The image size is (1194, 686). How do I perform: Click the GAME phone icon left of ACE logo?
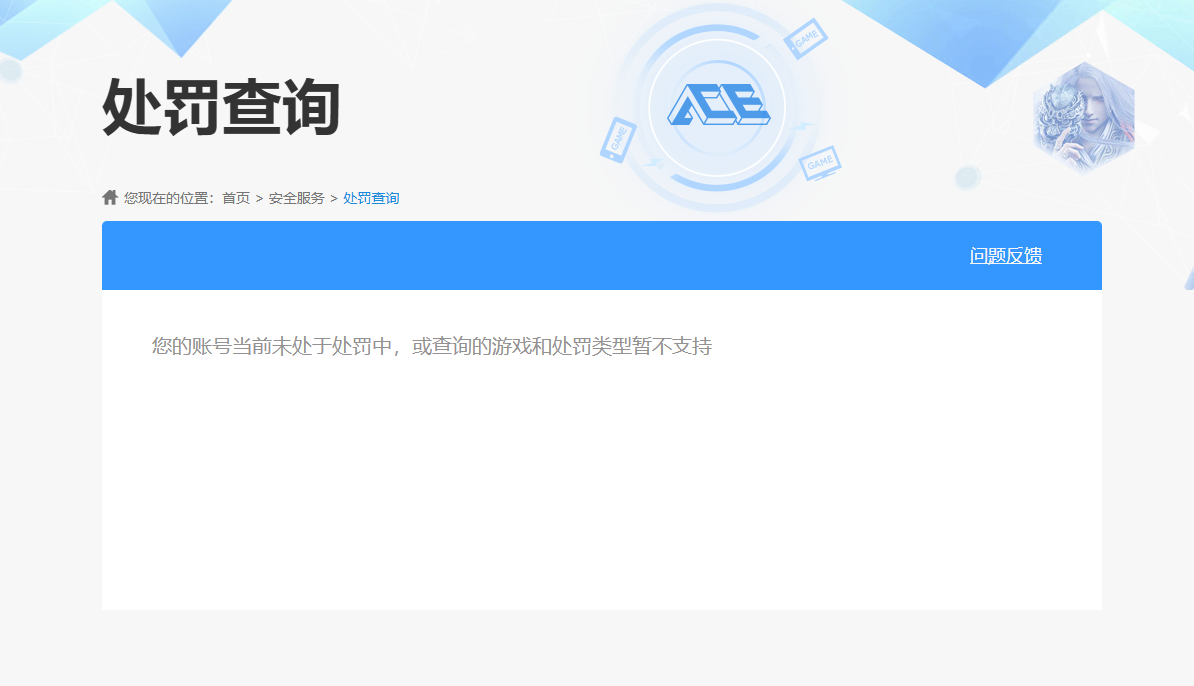[x=618, y=139]
